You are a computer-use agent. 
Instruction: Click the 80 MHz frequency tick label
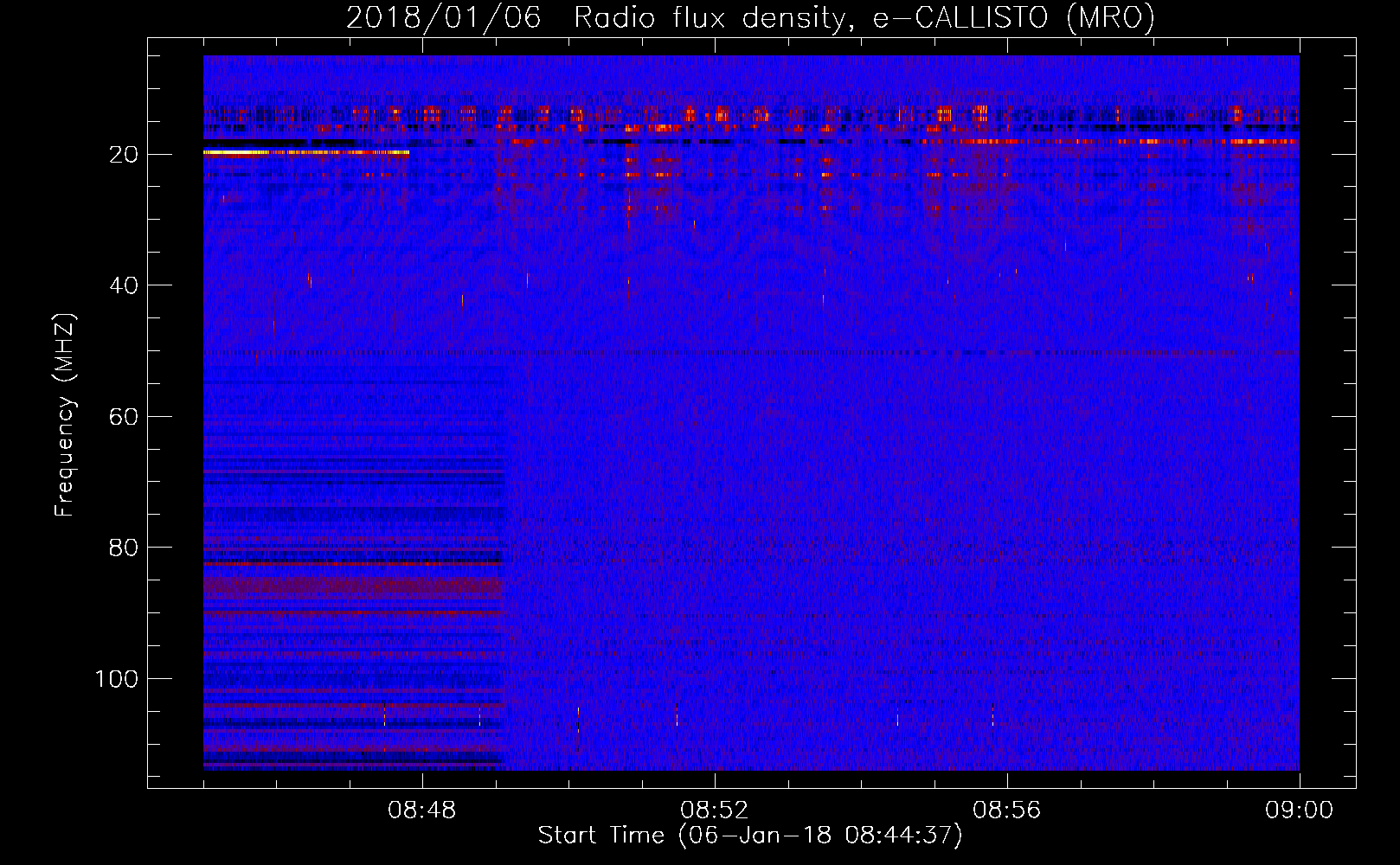point(124,548)
